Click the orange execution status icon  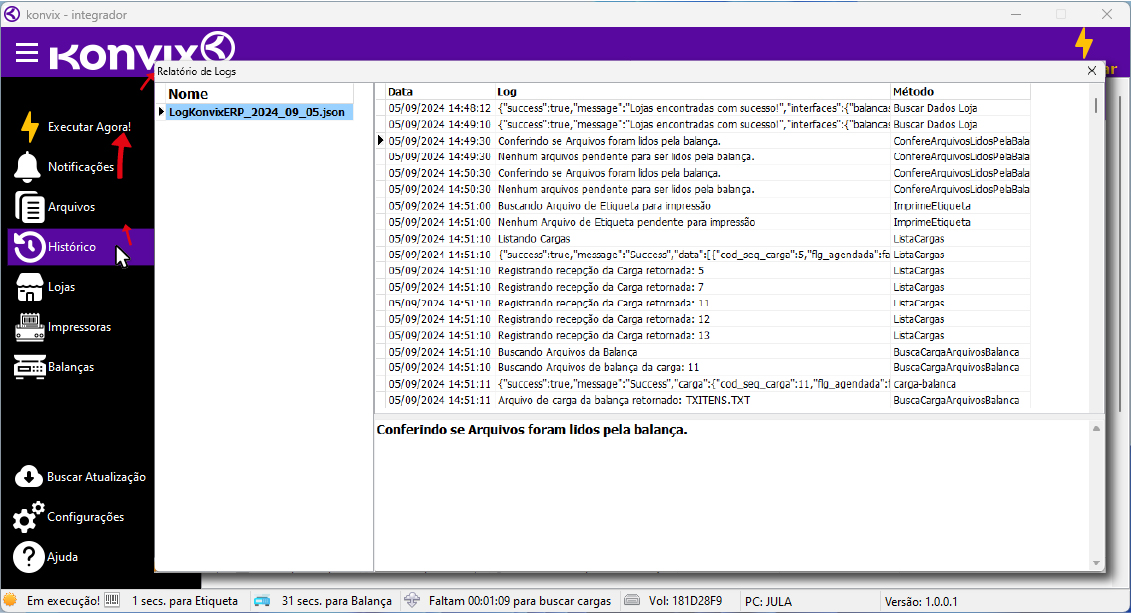point(10,600)
